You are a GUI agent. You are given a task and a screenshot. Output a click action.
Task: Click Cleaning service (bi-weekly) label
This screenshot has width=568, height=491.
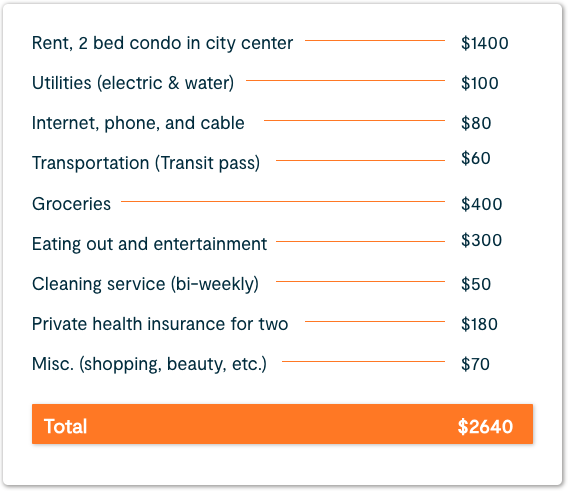click(x=145, y=284)
